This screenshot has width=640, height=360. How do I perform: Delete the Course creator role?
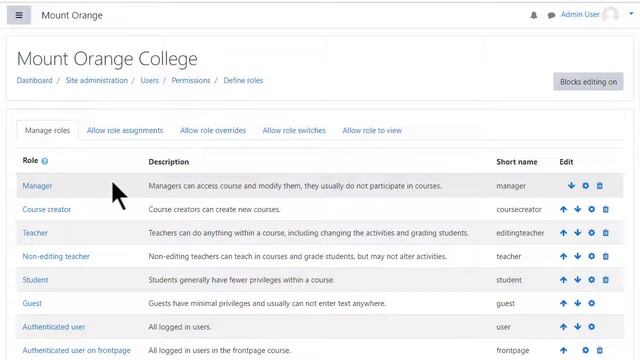[606, 209]
